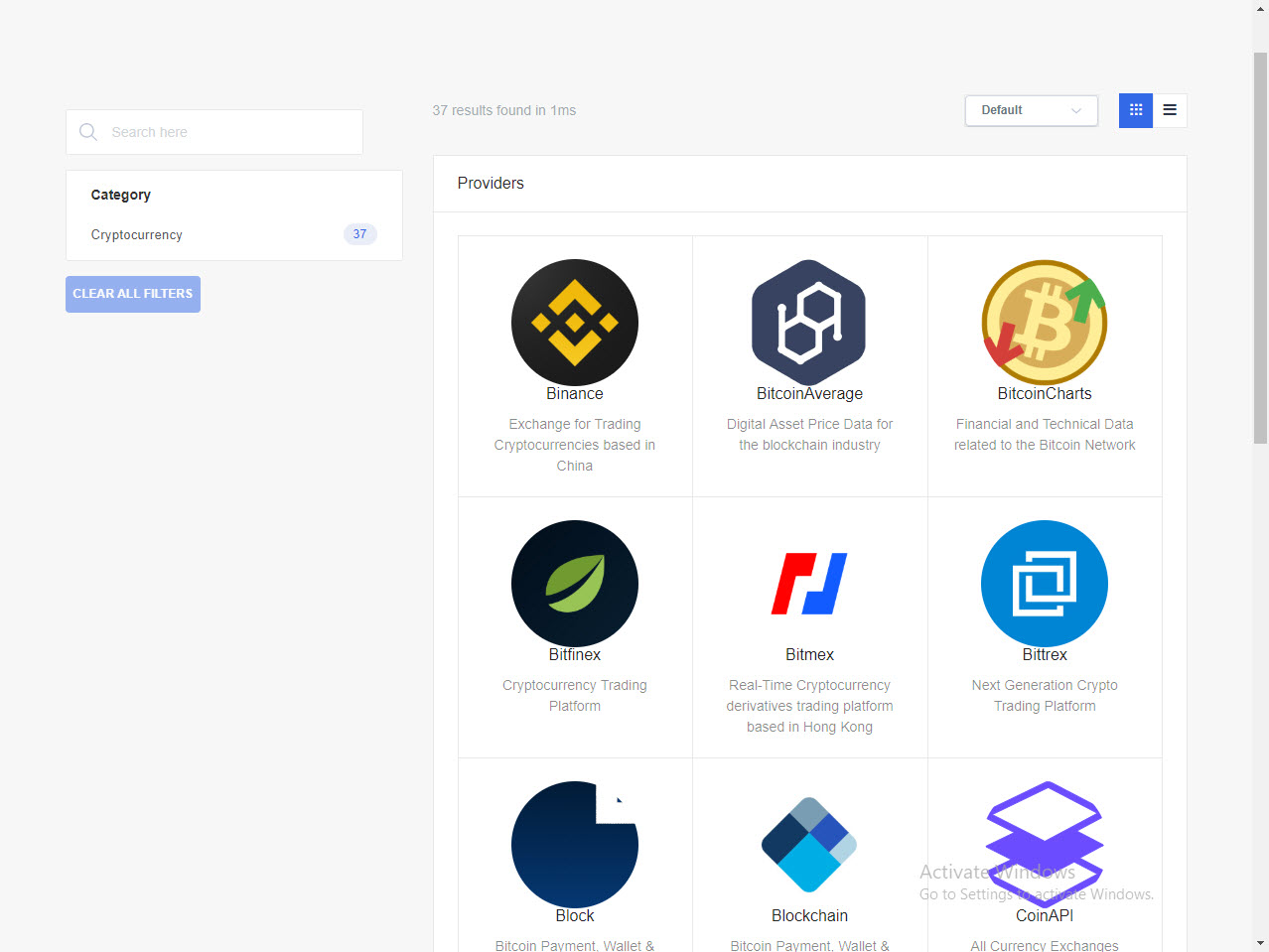Click 'Next Generation Crypto Trading Platform' text

pyautogui.click(x=1045, y=696)
